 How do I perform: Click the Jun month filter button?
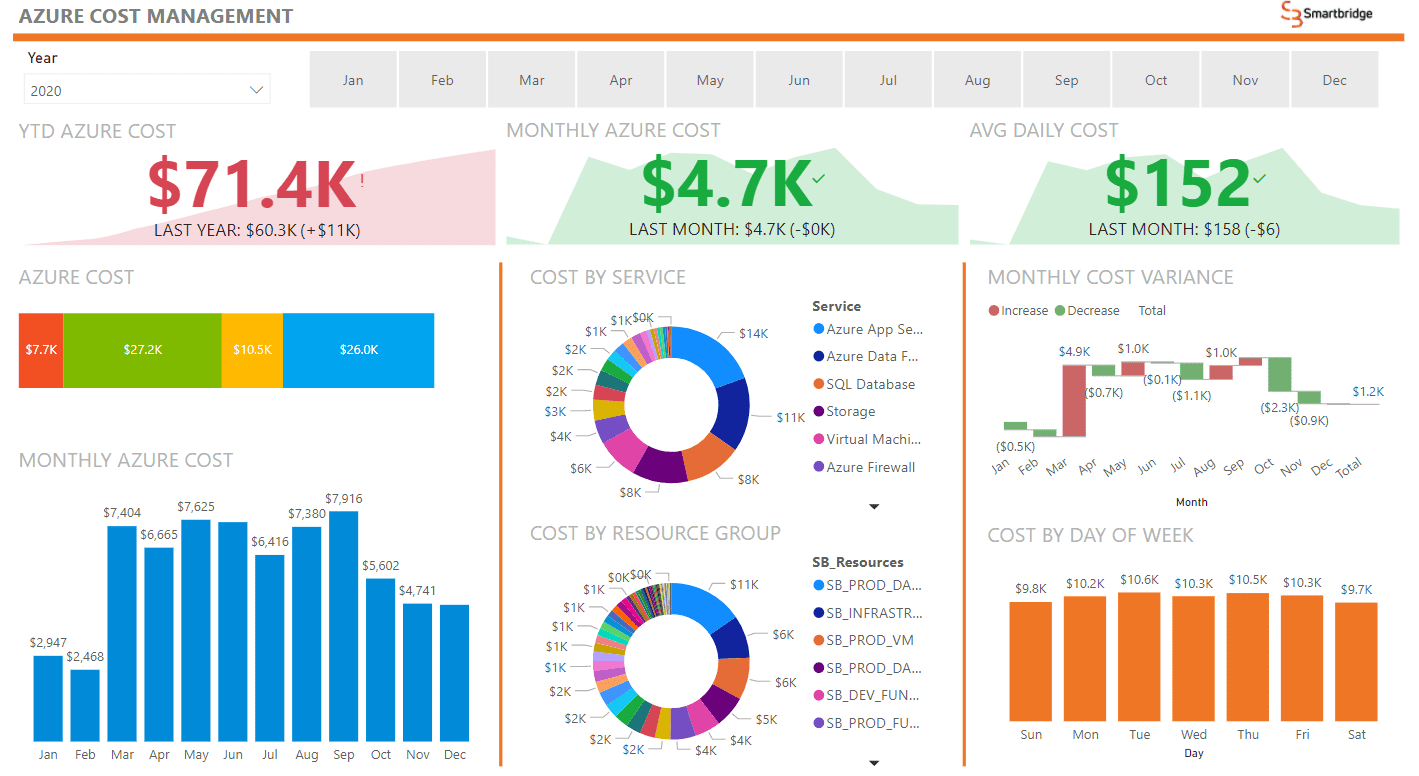point(799,79)
